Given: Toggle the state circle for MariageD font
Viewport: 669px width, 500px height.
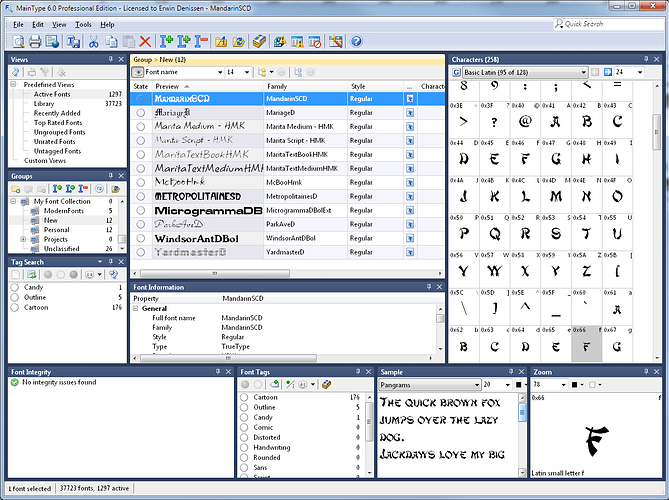Looking at the screenshot, I should 141,113.
